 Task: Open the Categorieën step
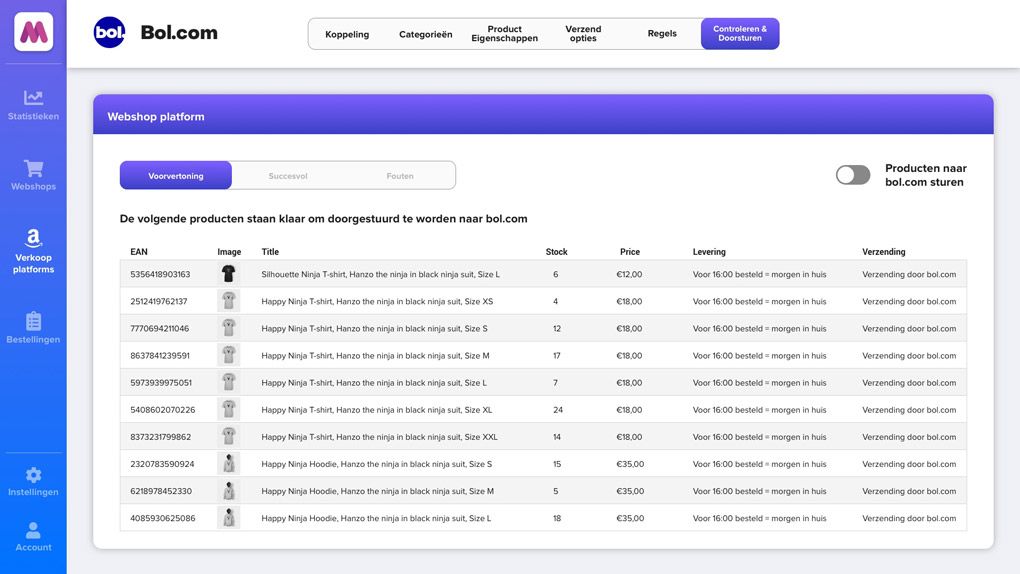(425, 34)
